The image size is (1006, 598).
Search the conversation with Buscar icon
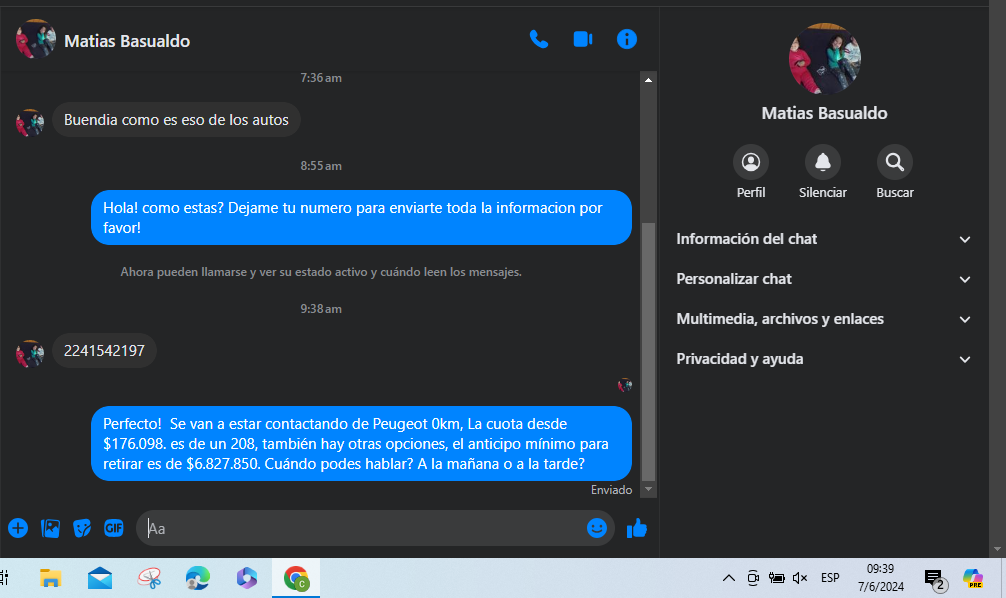click(x=894, y=162)
